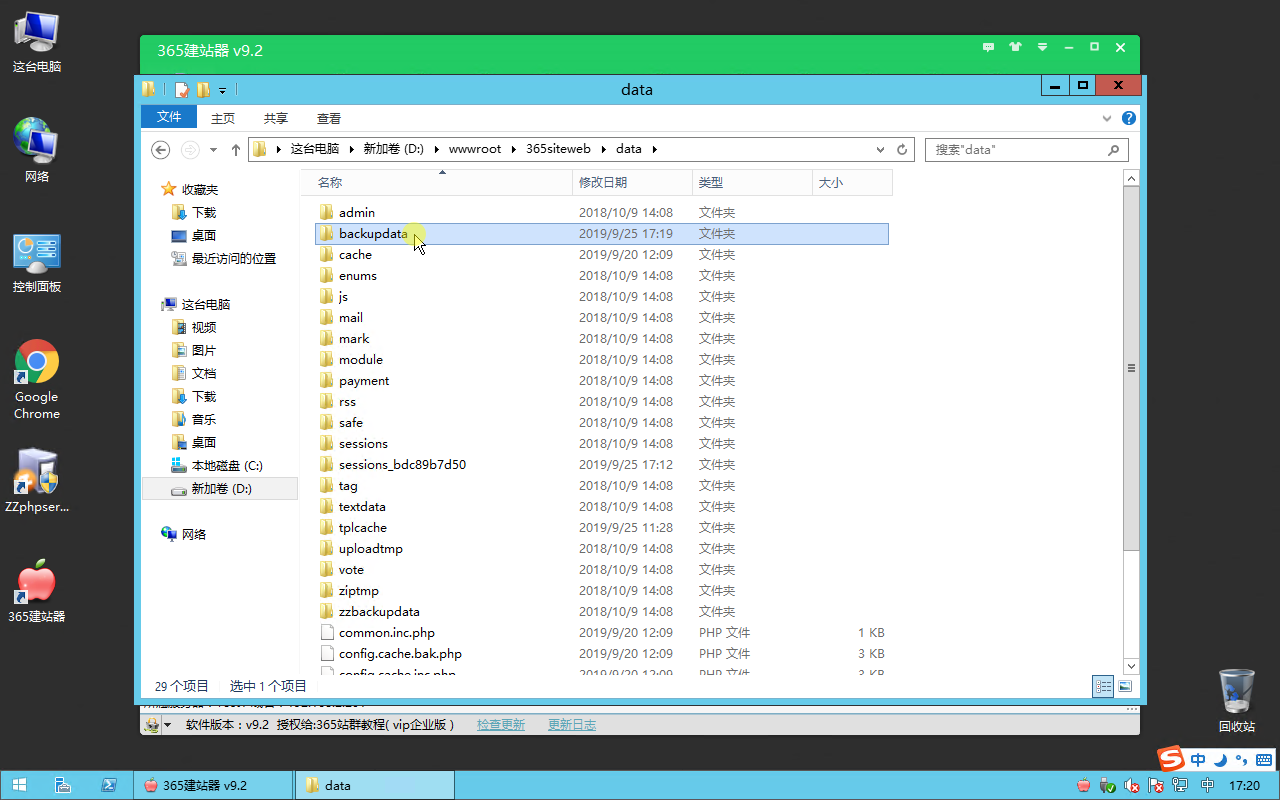The image size is (1280, 800).
Task: Open the 网络 desktop icon
Action: pos(36,151)
